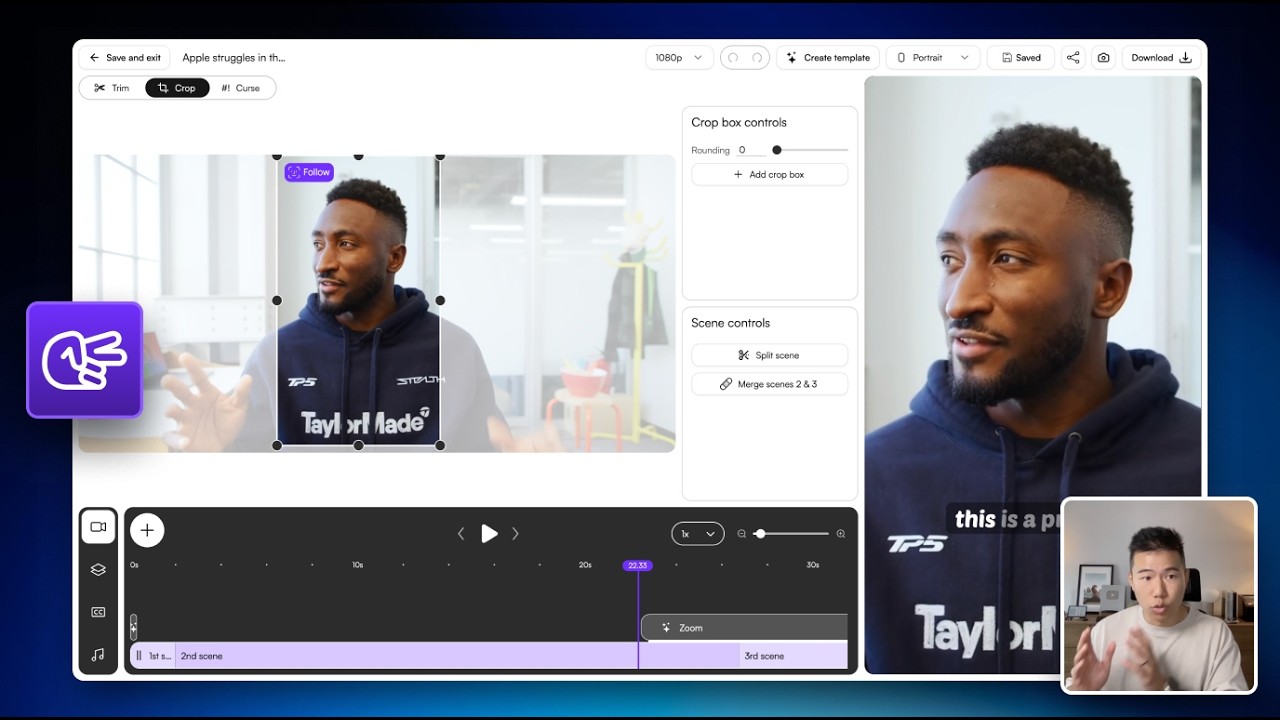The image size is (1280, 720).
Task: Click the redo arrow icon
Action: click(x=757, y=58)
